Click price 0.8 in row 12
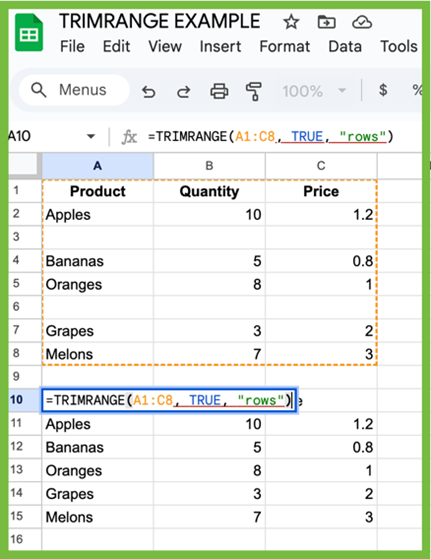 tap(321, 447)
